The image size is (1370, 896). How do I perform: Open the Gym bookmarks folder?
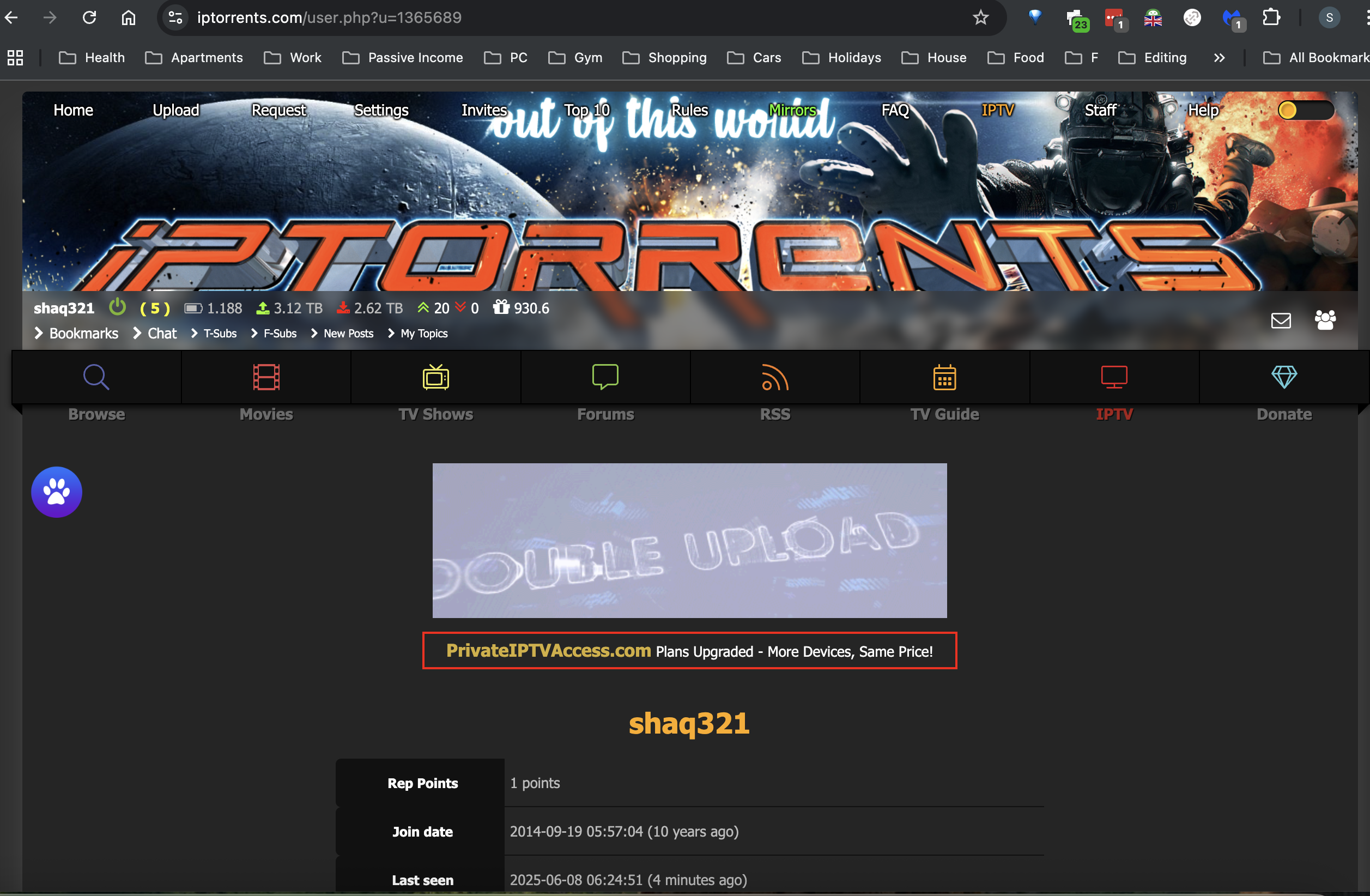(x=575, y=58)
